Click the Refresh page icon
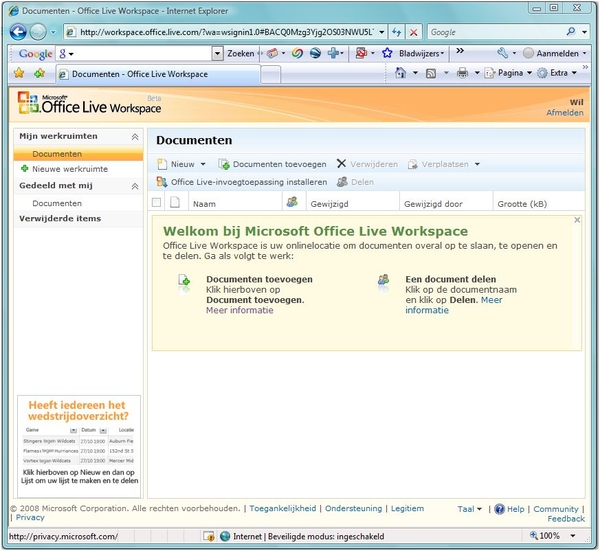 (396, 32)
